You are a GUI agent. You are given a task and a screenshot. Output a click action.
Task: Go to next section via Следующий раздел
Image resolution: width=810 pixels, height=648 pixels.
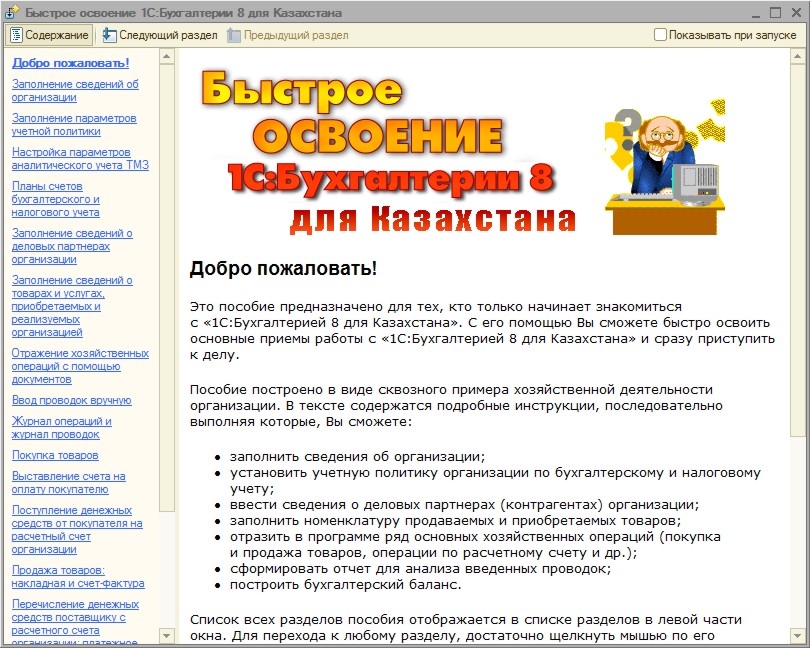tap(160, 35)
